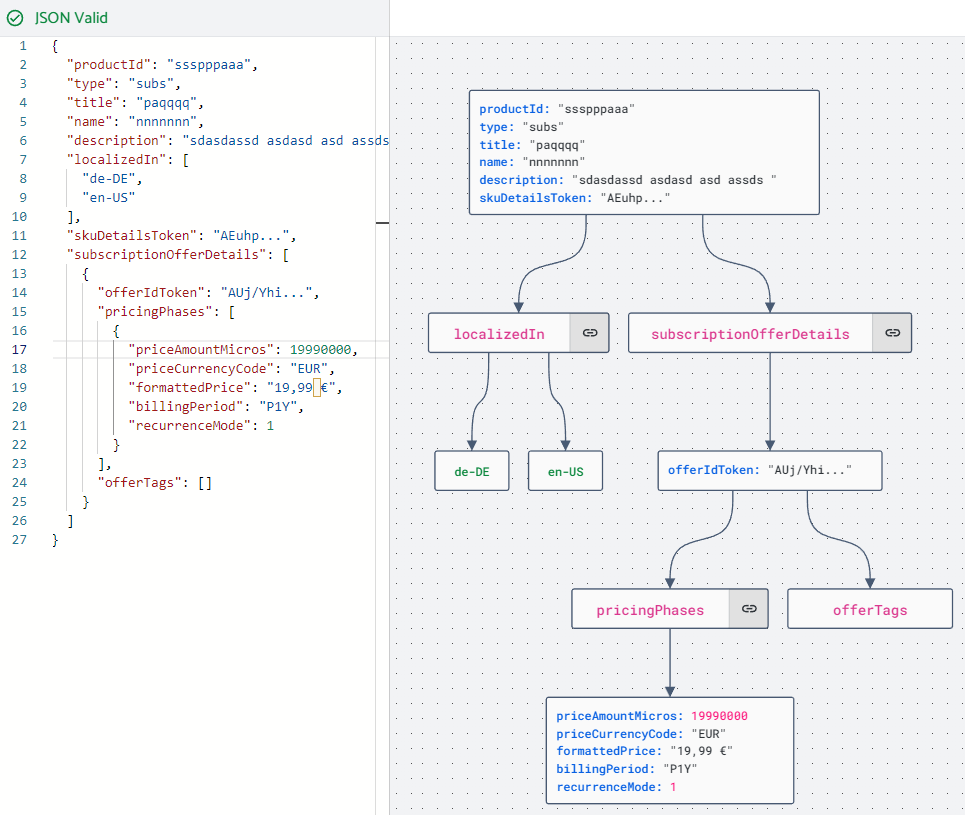This screenshot has height=815, width=965.
Task: Click the green JSON Valid checkmark icon
Action: [x=15, y=18]
